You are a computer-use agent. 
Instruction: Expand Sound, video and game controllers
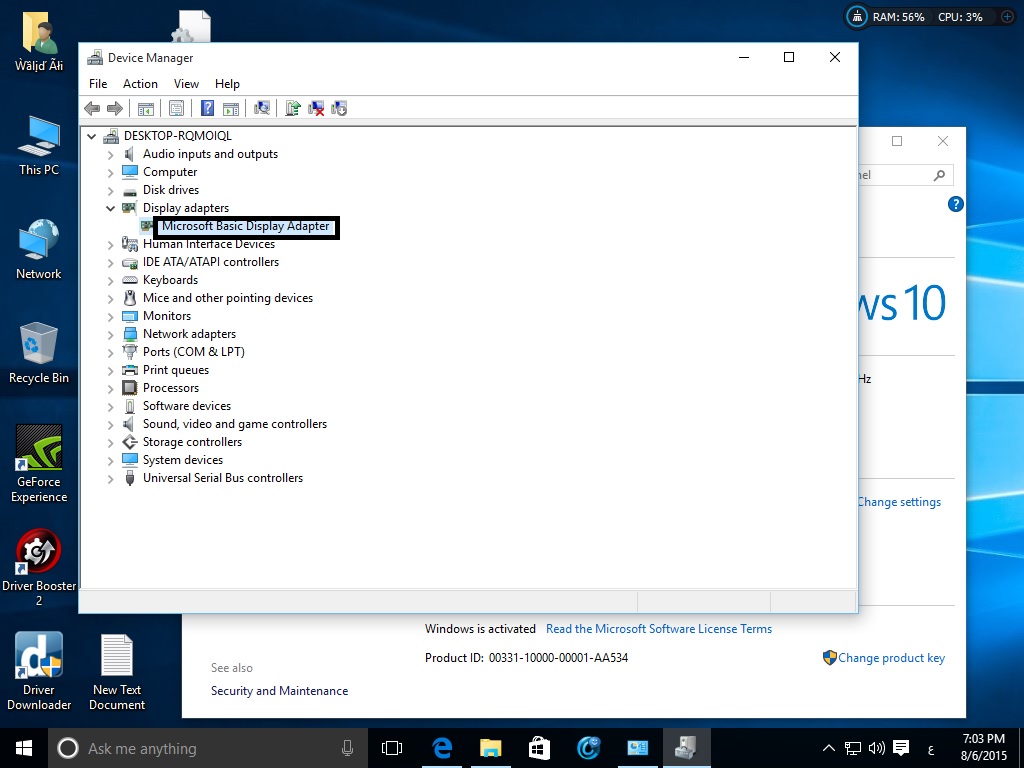tap(110, 425)
